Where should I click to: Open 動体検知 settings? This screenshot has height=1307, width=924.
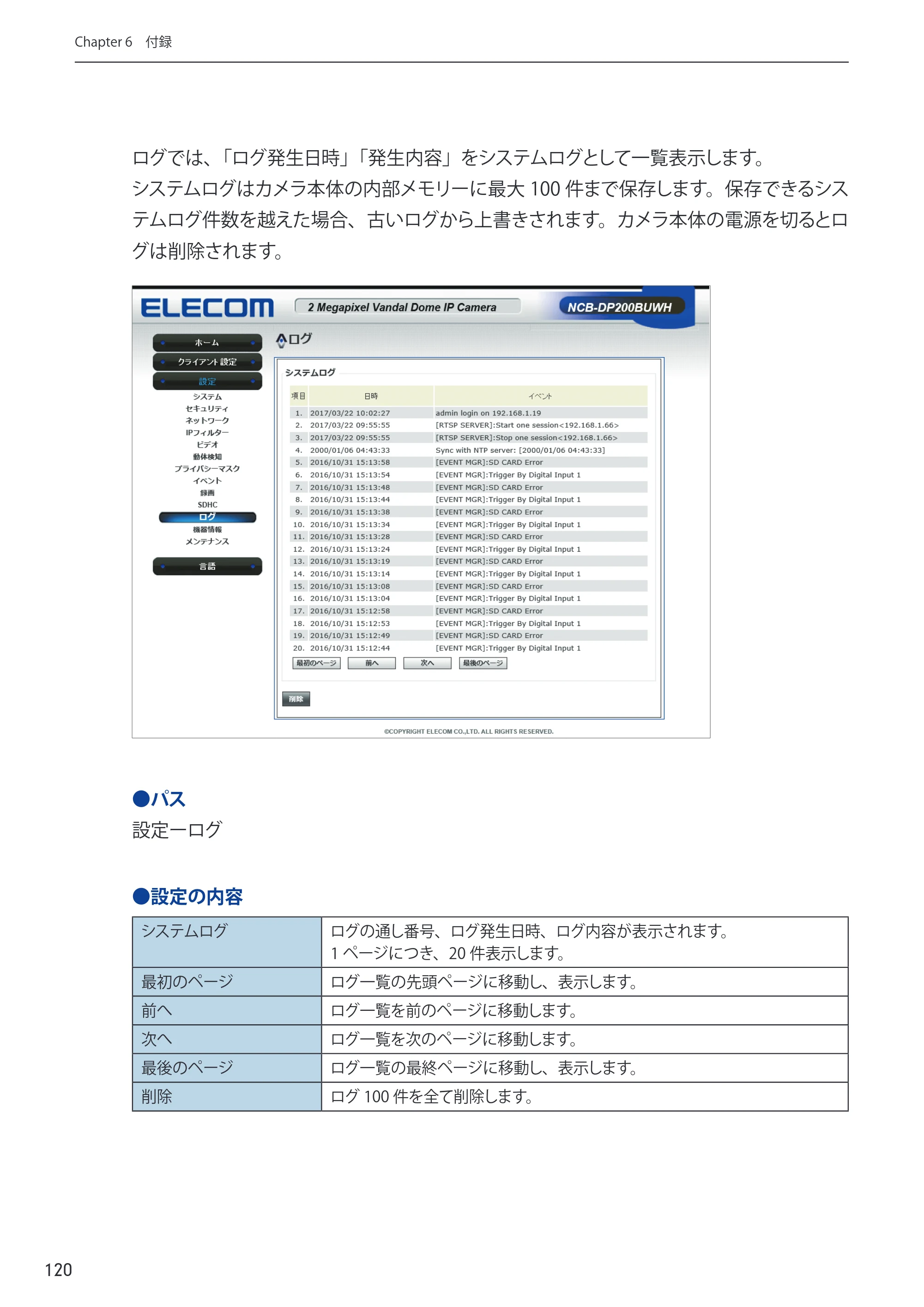[207, 456]
